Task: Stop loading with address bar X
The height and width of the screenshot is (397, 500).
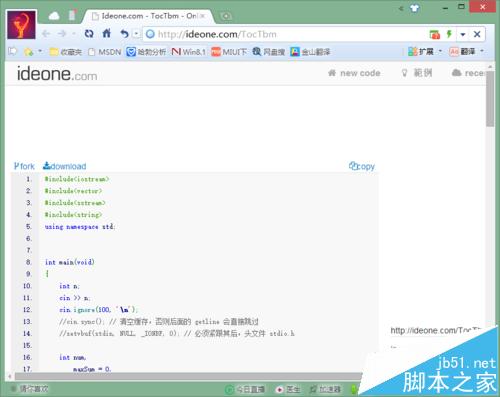Action: [x=477, y=34]
